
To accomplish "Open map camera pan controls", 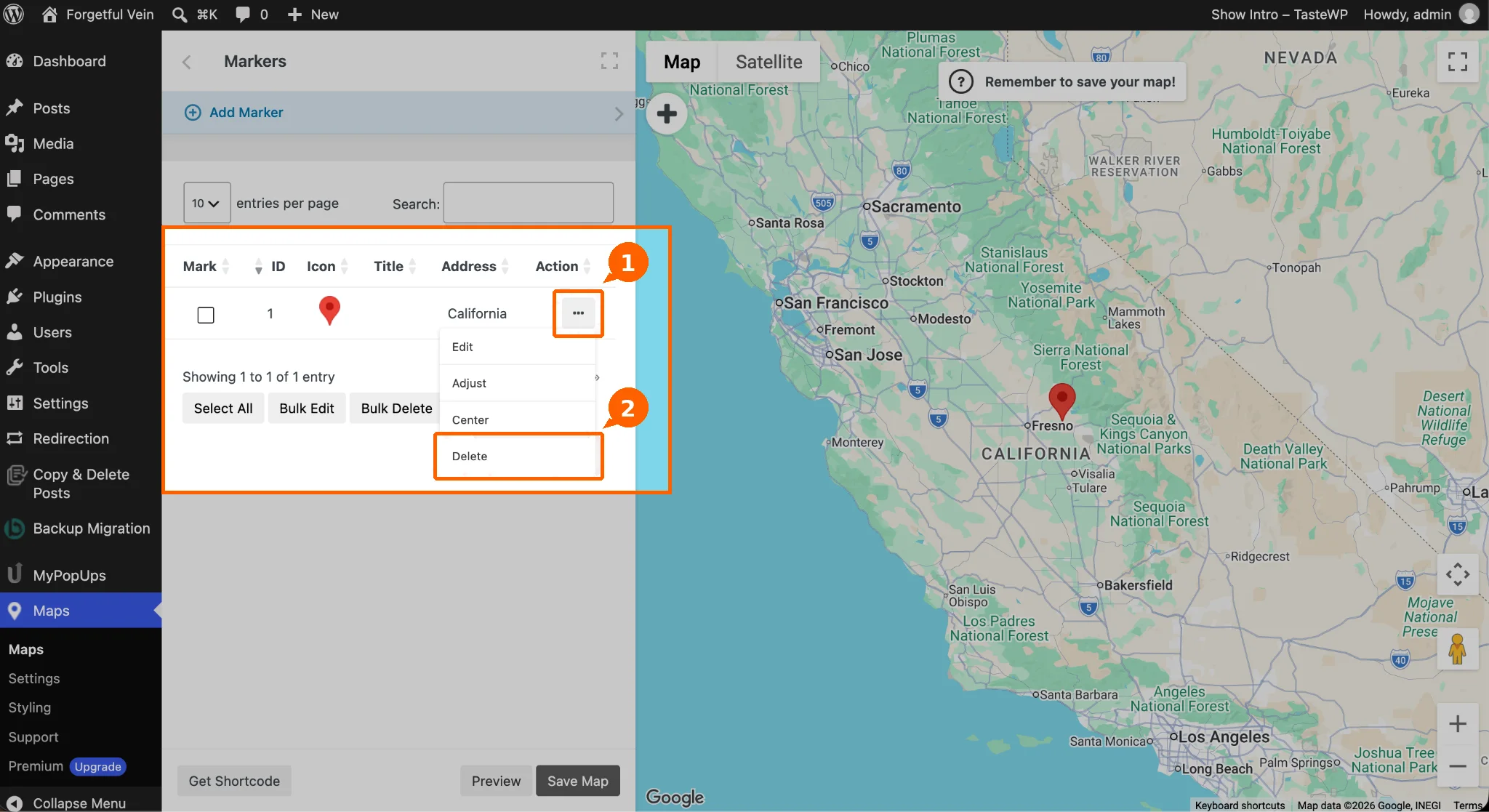I will pyautogui.click(x=1457, y=574).
